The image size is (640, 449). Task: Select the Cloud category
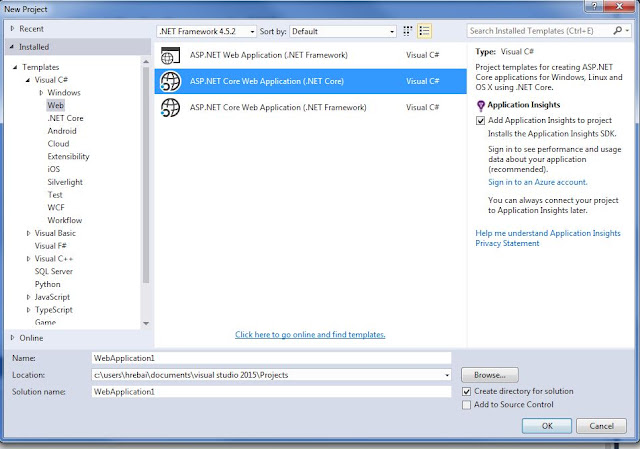[58, 144]
